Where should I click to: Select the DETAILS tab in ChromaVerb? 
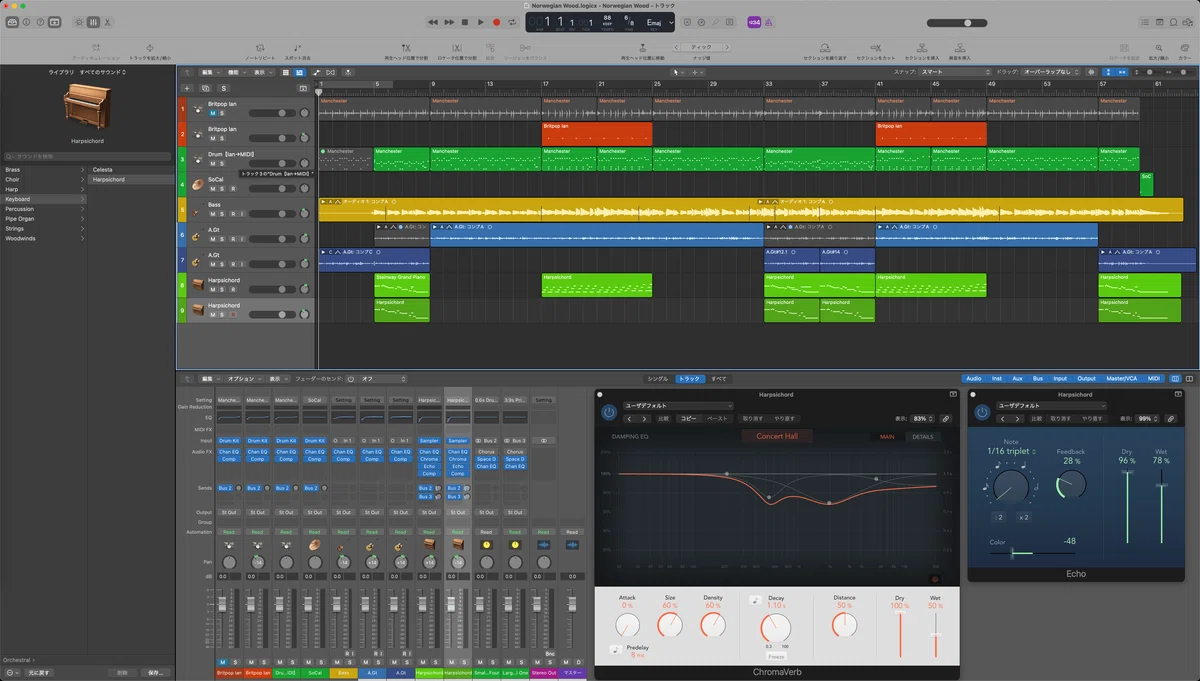(923, 437)
